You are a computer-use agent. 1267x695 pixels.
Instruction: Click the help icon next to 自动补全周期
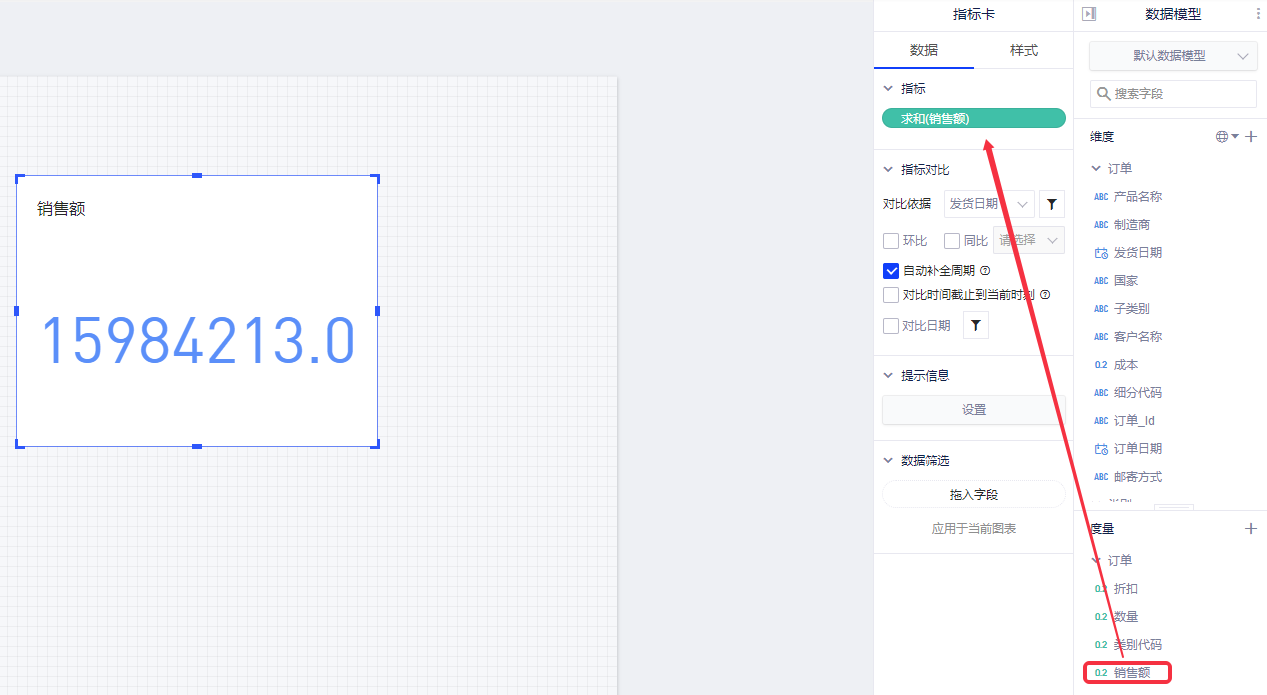coord(985,271)
